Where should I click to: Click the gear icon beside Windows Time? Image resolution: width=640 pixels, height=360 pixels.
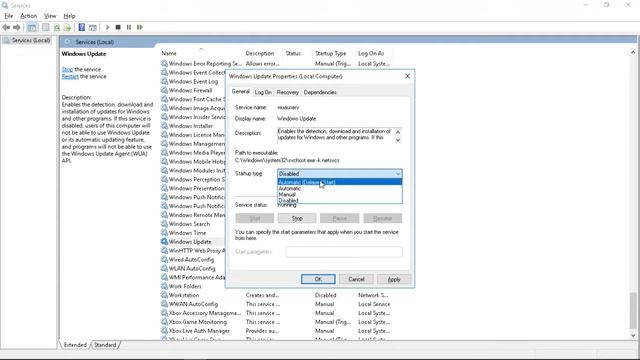point(164,233)
